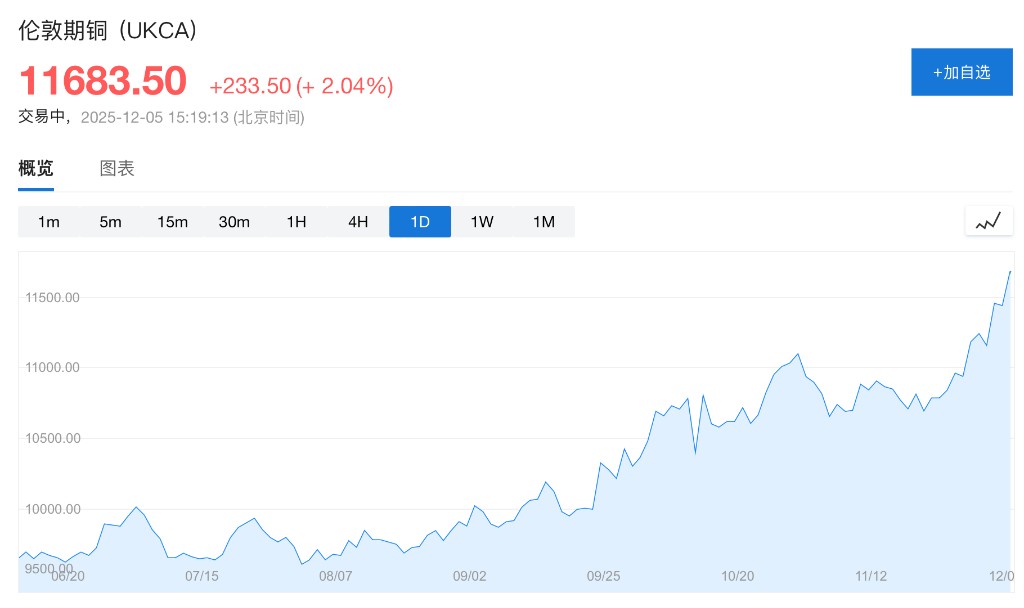Click the 11000.00 price axis label
1024x608 pixels.
(50, 368)
